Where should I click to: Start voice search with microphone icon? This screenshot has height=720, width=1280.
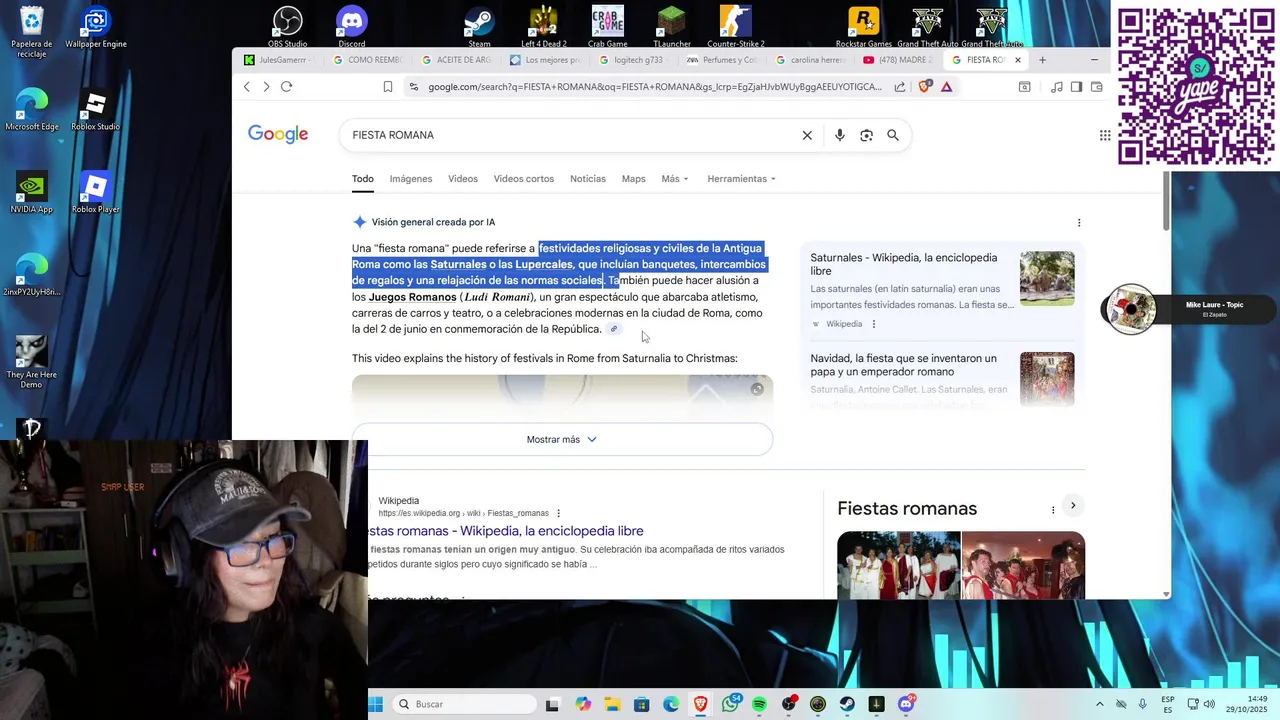pyautogui.click(x=840, y=135)
